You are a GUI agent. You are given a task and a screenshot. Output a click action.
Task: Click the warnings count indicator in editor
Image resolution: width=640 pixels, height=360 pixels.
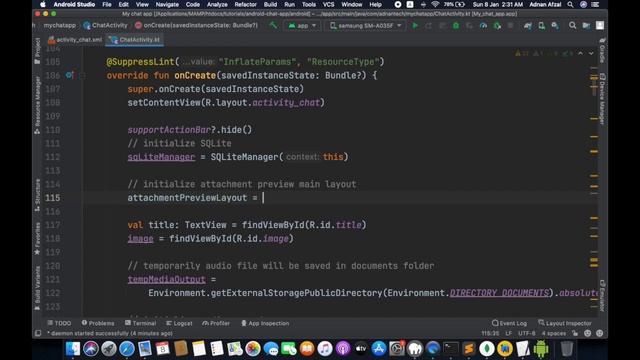522,53
